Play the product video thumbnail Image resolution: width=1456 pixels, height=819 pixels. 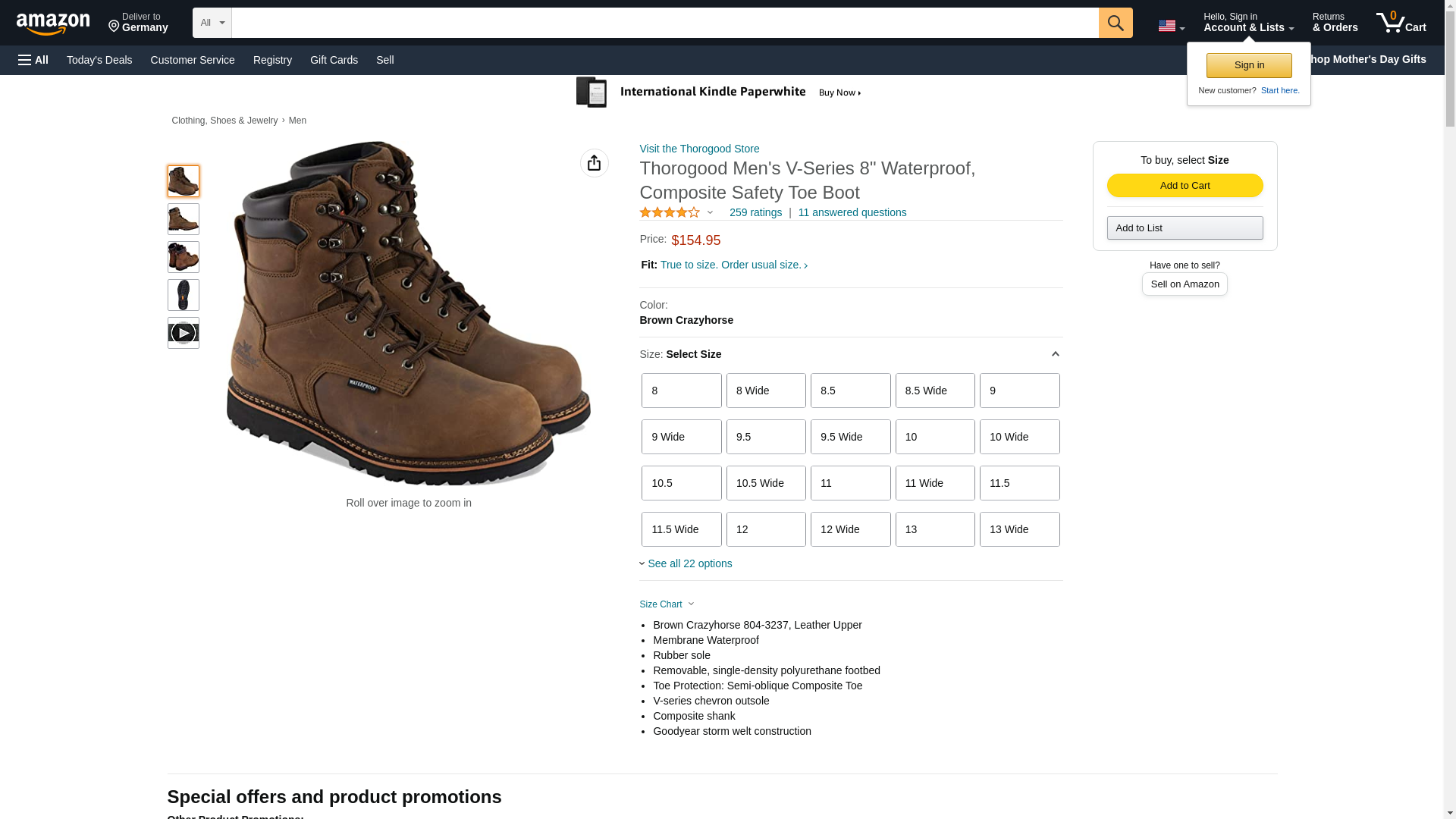183,333
